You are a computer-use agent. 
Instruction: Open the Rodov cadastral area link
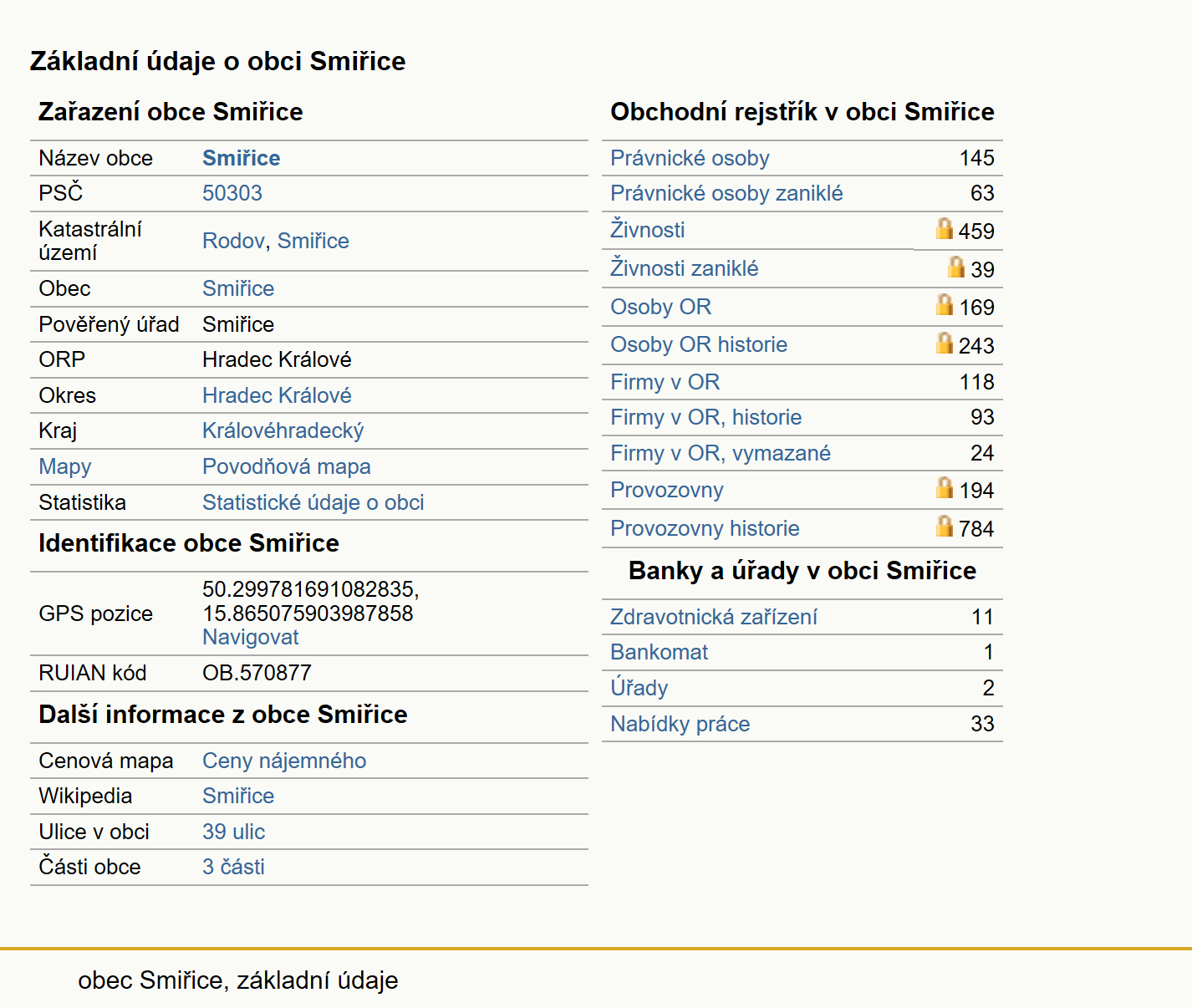click(x=233, y=241)
